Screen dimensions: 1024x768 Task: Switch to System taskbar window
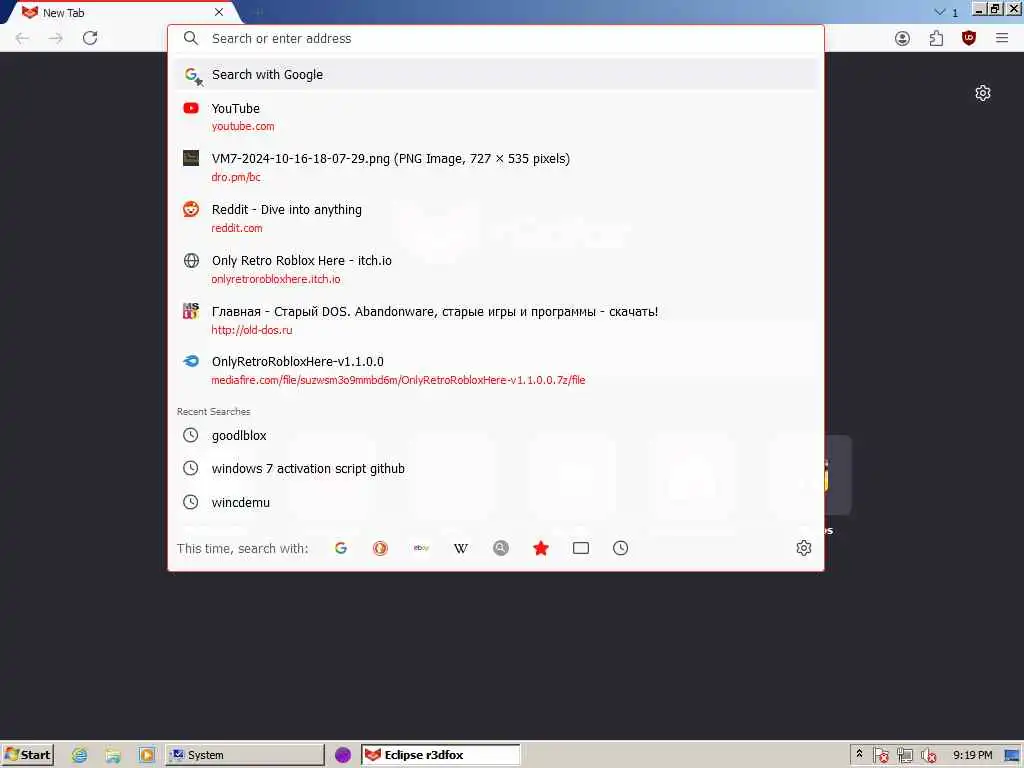pyautogui.click(x=245, y=755)
